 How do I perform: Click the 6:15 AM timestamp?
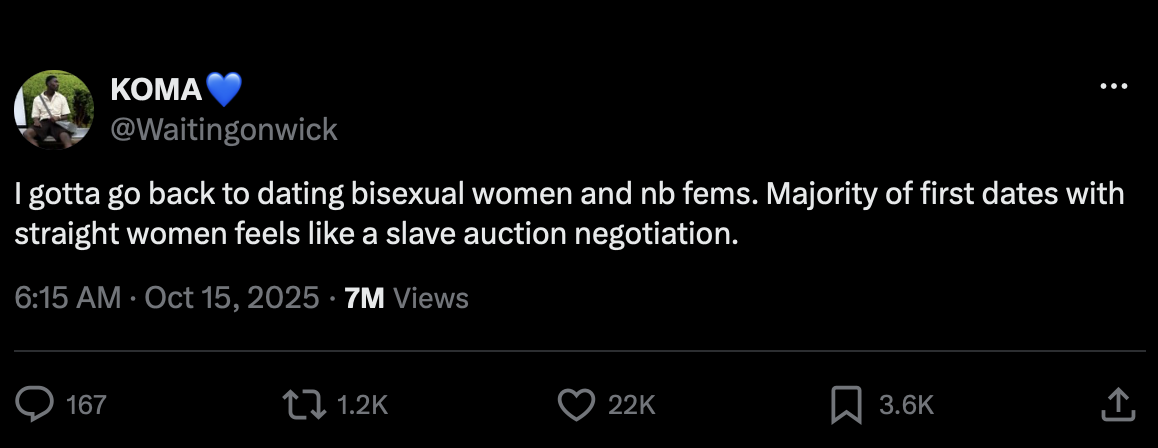tap(67, 298)
